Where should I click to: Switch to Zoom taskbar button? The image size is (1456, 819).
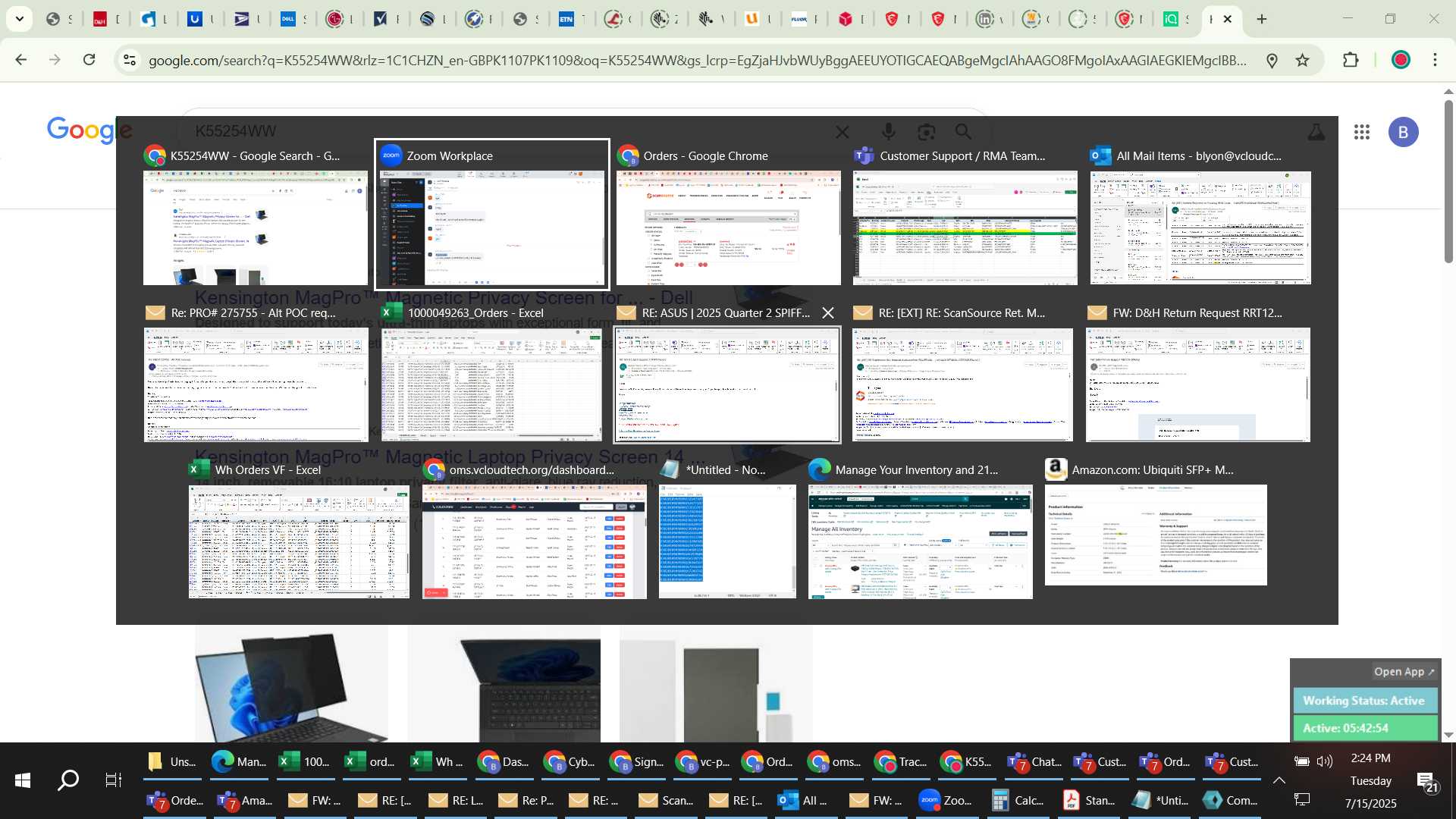point(946,800)
